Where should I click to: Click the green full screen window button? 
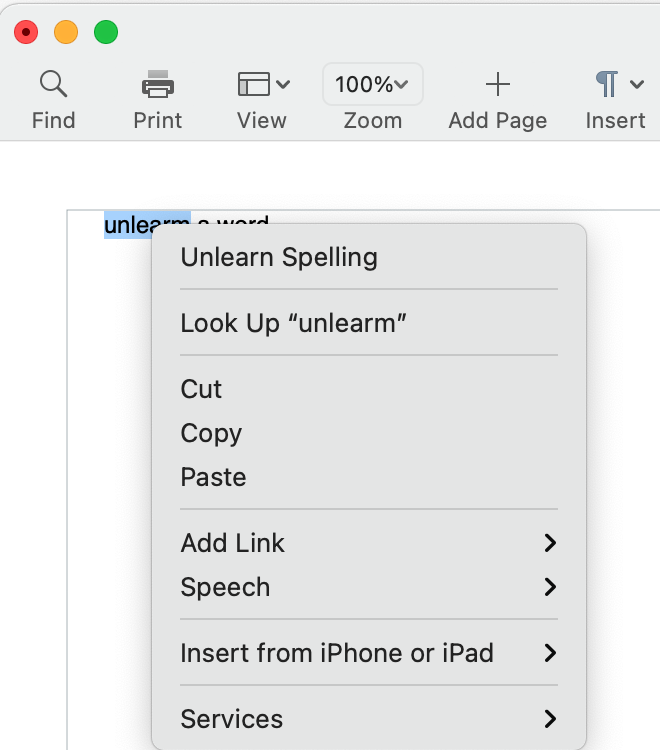(x=106, y=32)
